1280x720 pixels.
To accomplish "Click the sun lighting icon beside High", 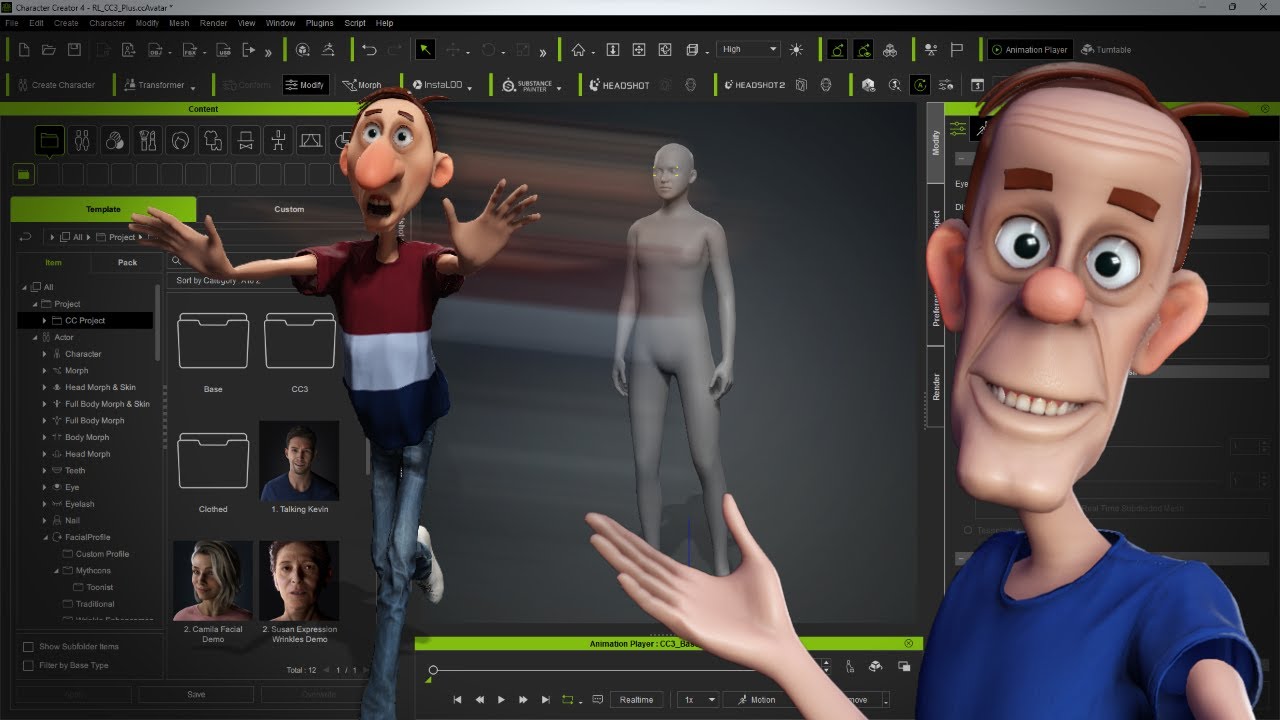I will pyautogui.click(x=796, y=50).
